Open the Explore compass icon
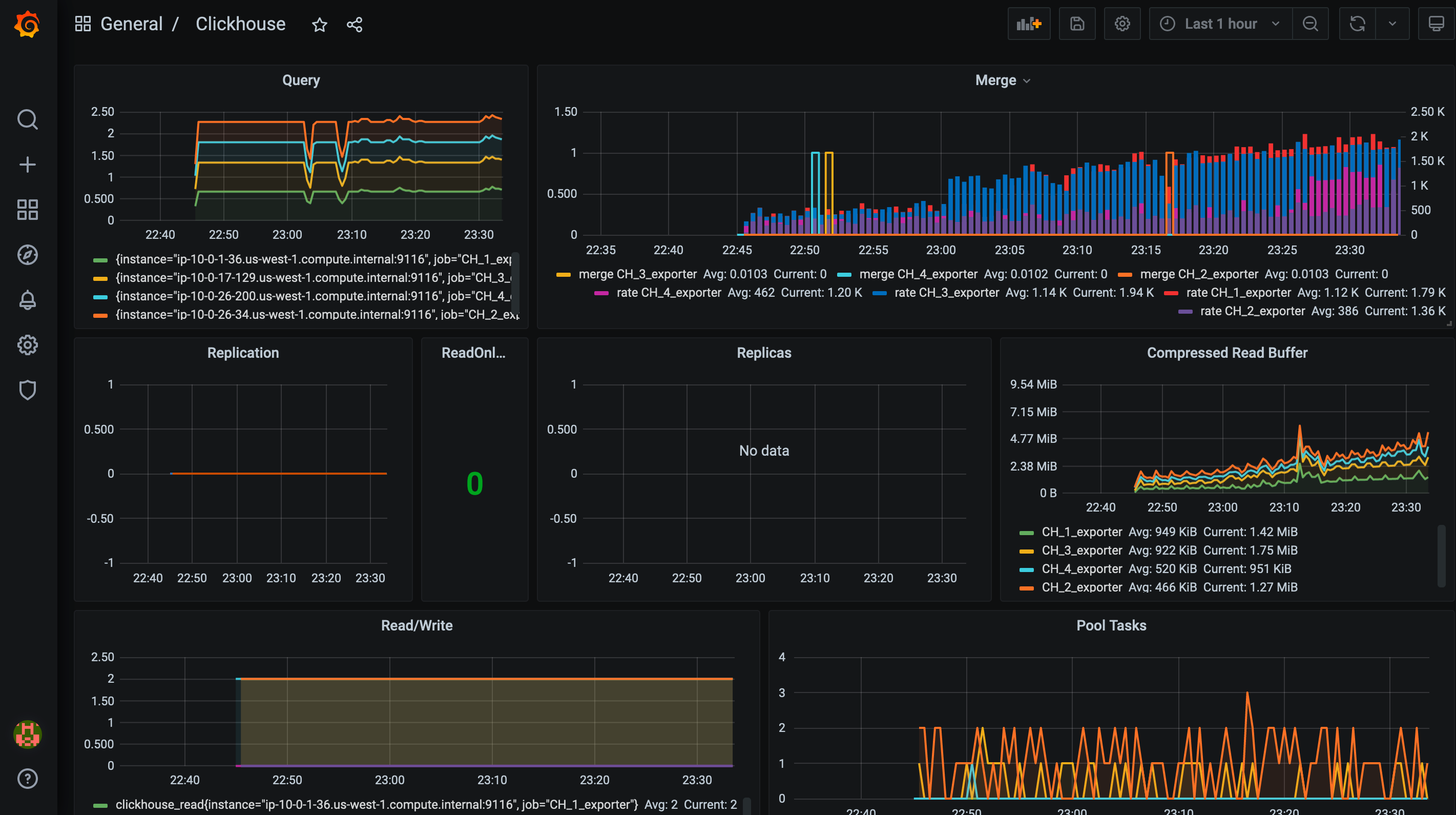Viewport: 1456px width, 815px height. [27, 255]
